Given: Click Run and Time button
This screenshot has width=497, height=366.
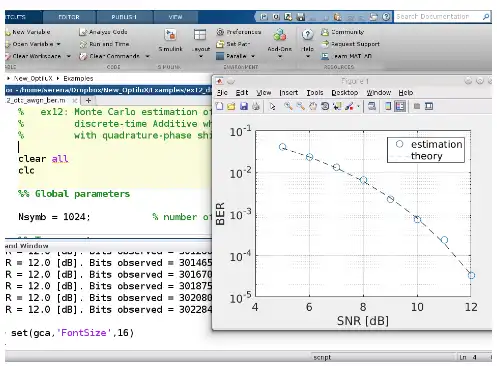Looking at the screenshot, I should pos(104,44).
